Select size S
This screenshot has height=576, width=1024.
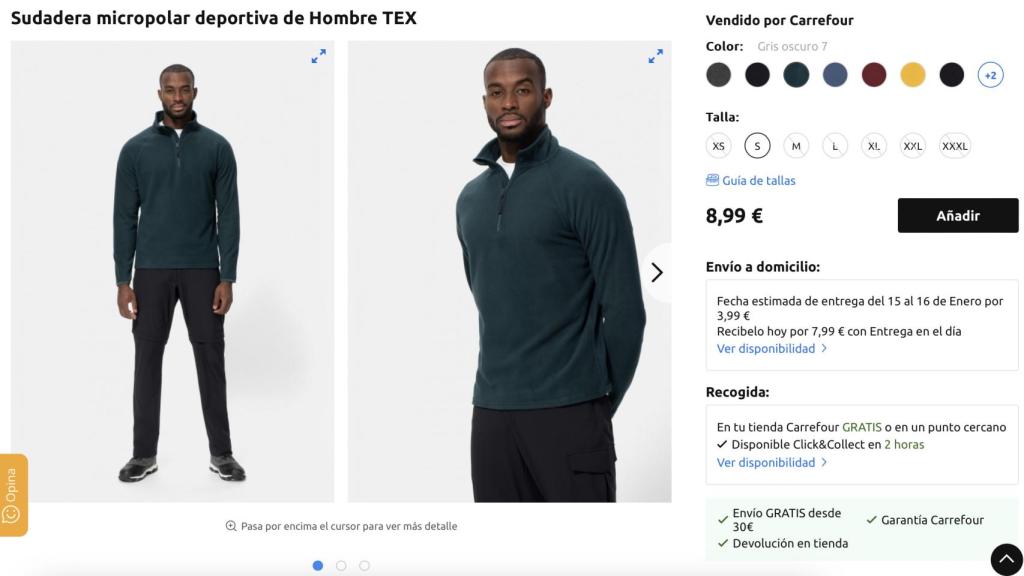(x=757, y=146)
